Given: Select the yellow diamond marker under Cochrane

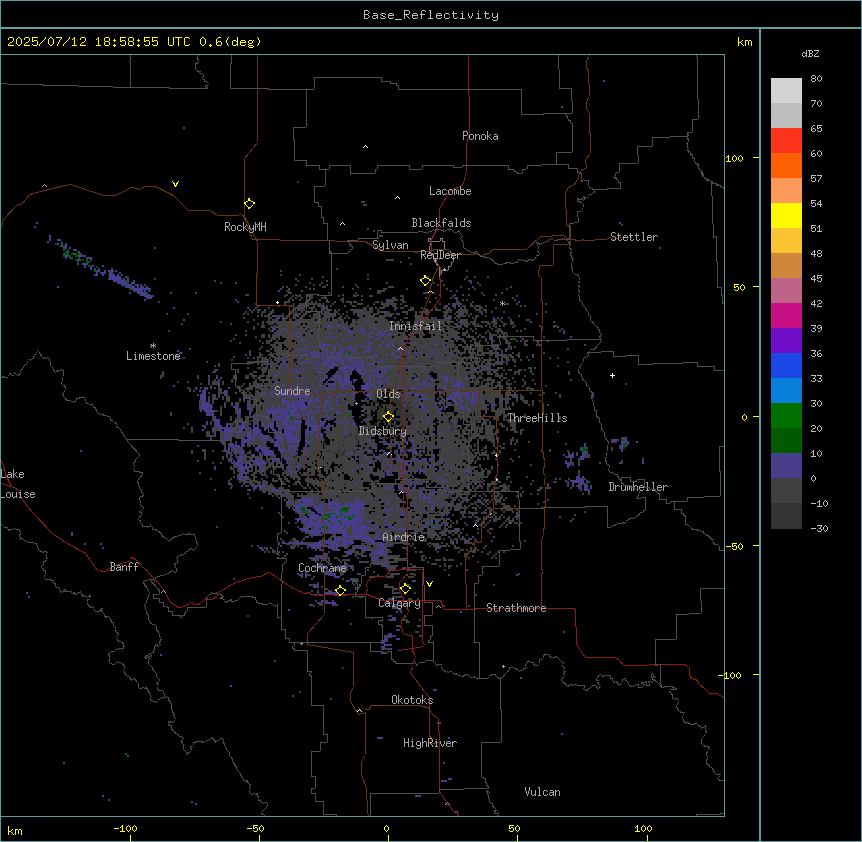Looking at the screenshot, I should click(340, 590).
